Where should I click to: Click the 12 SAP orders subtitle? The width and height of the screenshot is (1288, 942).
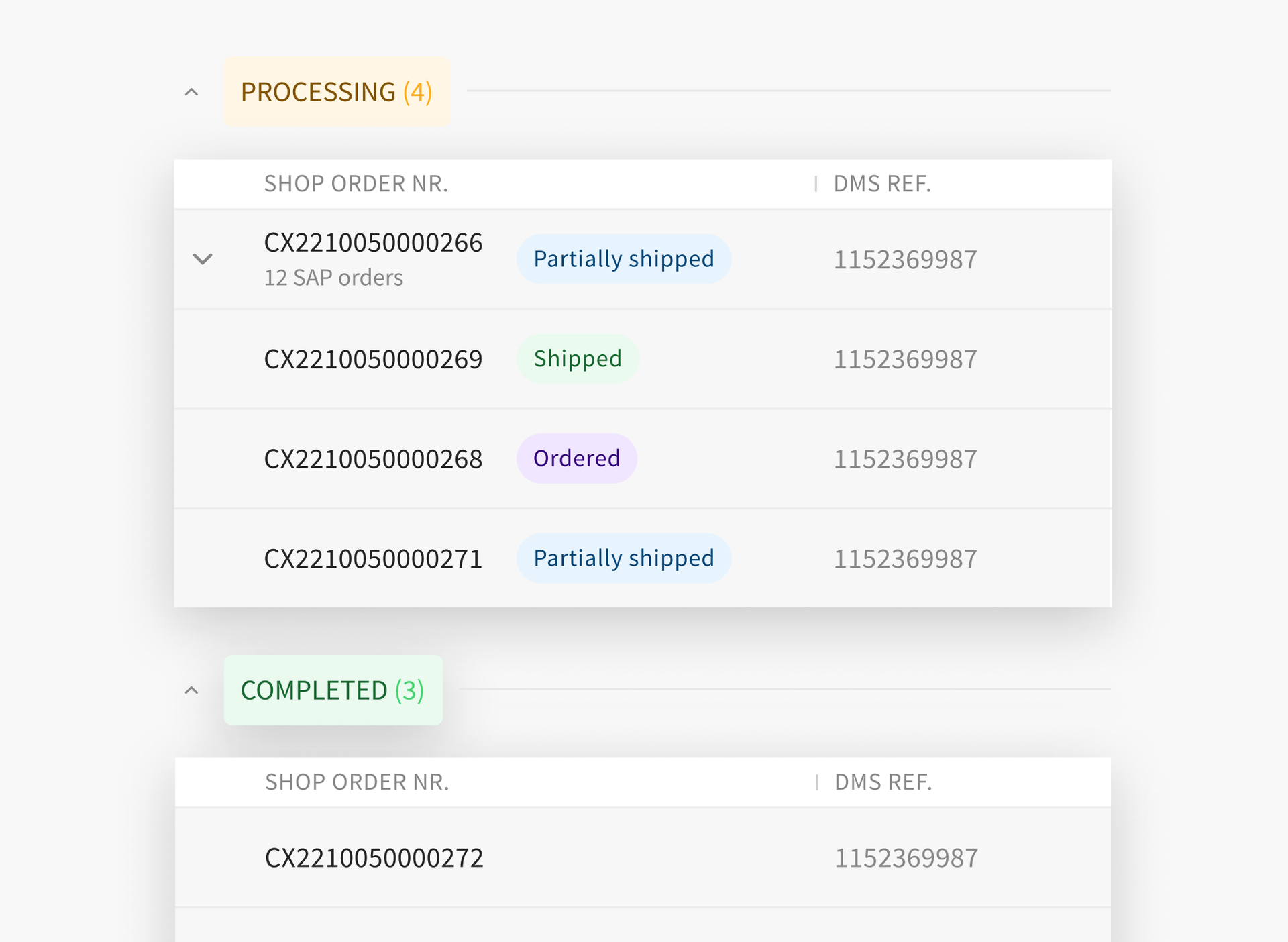pyautogui.click(x=333, y=278)
